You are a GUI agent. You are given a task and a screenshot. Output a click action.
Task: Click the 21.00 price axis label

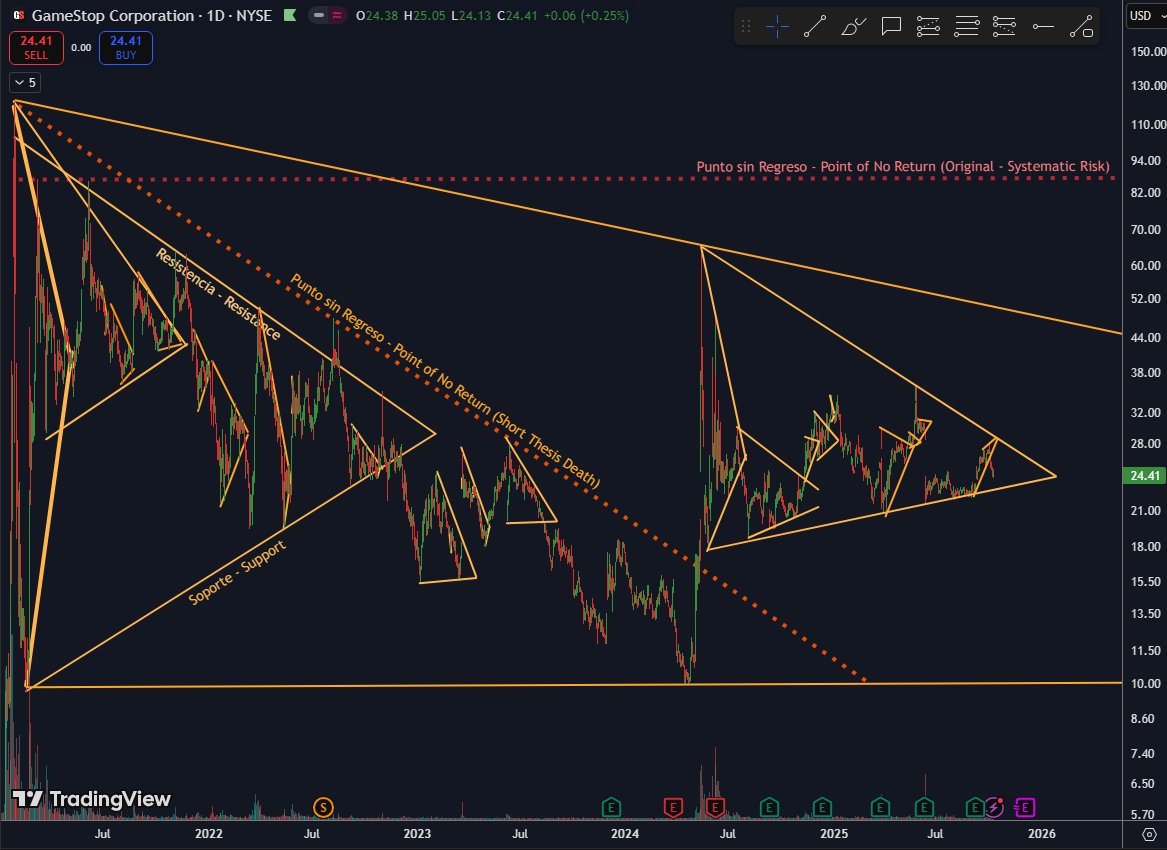pyautogui.click(x=1146, y=511)
